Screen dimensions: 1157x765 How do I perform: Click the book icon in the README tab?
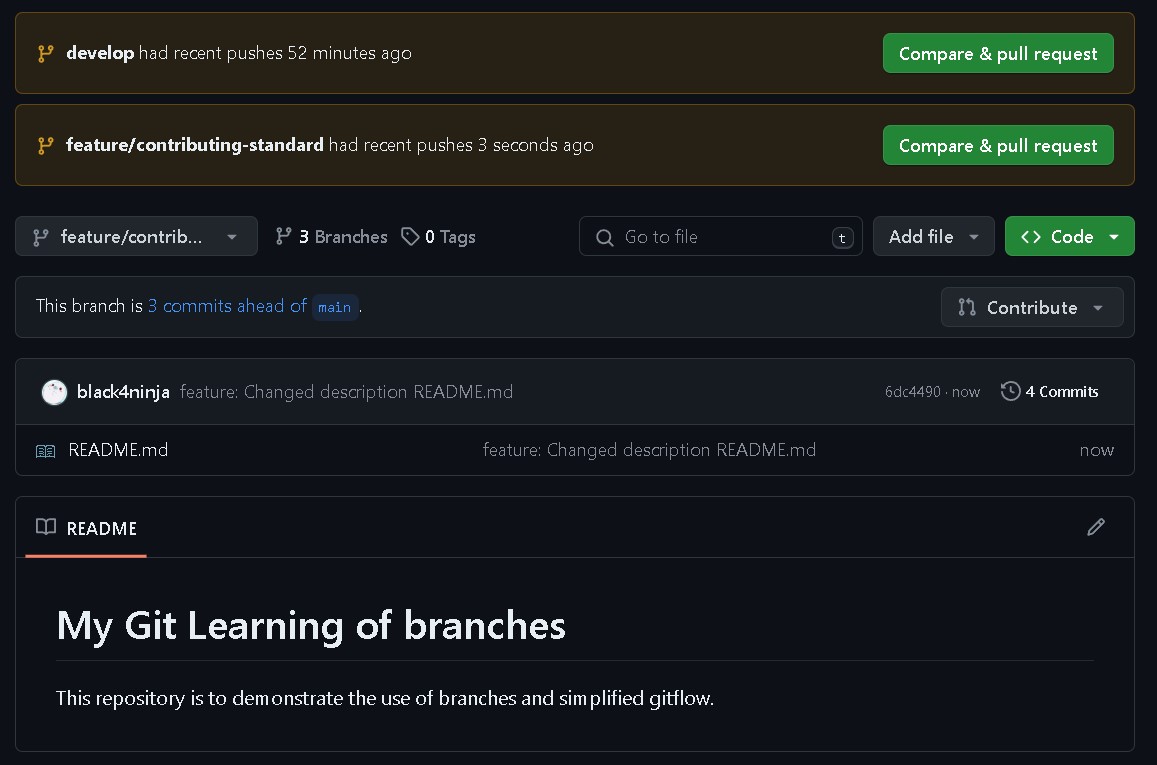click(x=46, y=527)
